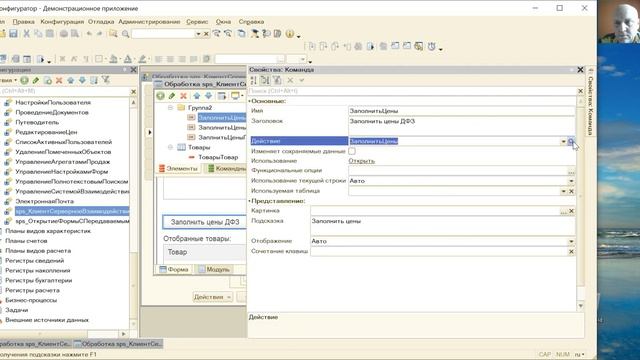Viewport: 640px width, 360px height.
Task: Switch to the Команды tab
Action: click(x=226, y=168)
